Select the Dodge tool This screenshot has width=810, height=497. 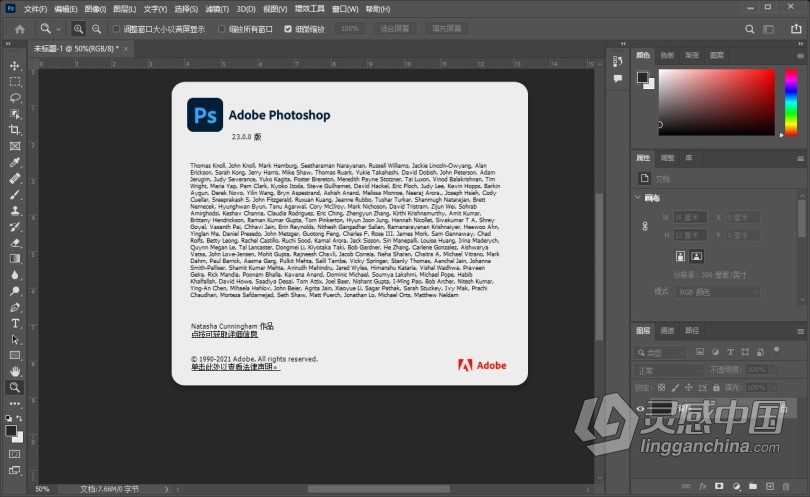(x=14, y=291)
